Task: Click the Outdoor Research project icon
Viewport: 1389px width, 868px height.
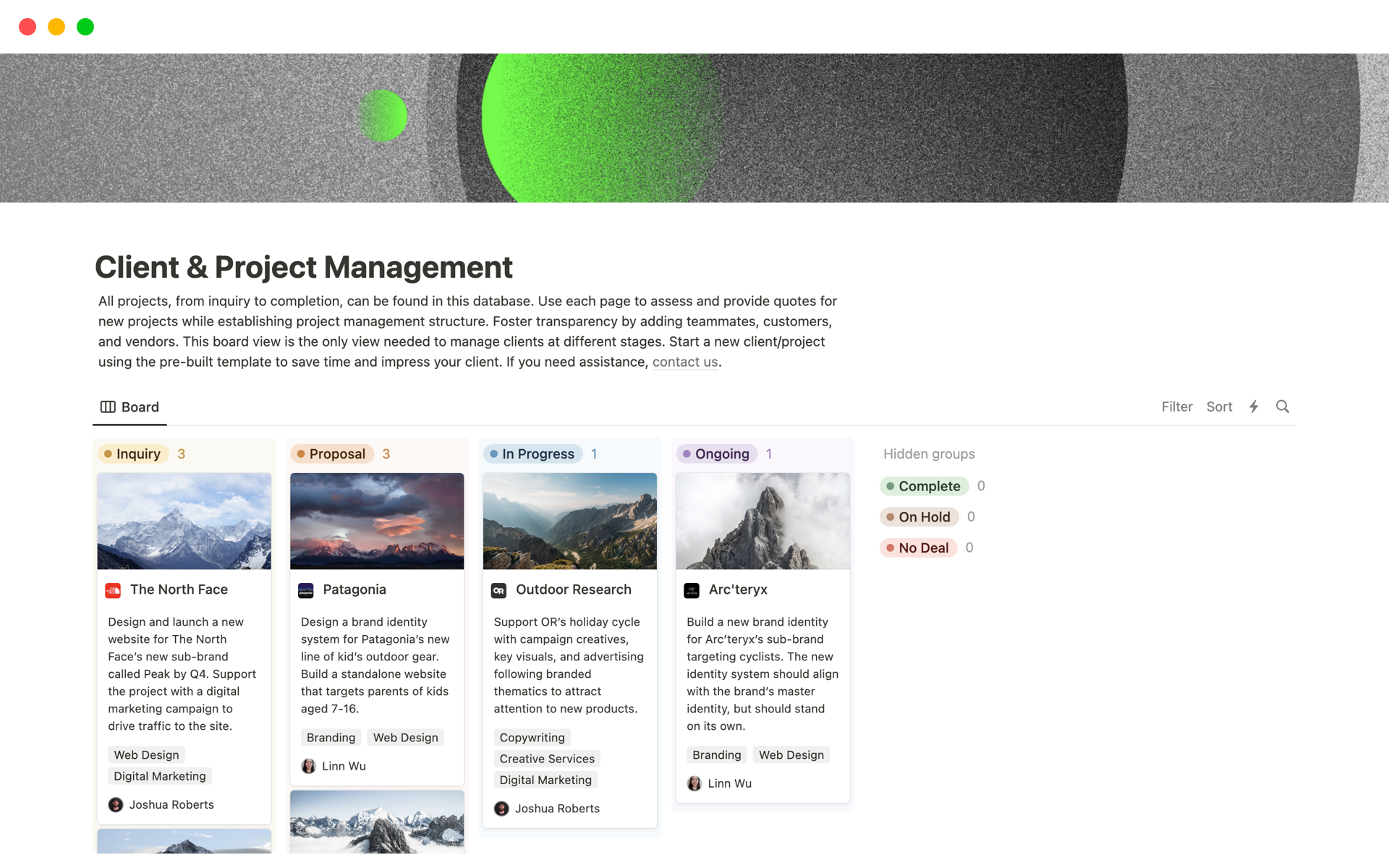Action: click(498, 589)
